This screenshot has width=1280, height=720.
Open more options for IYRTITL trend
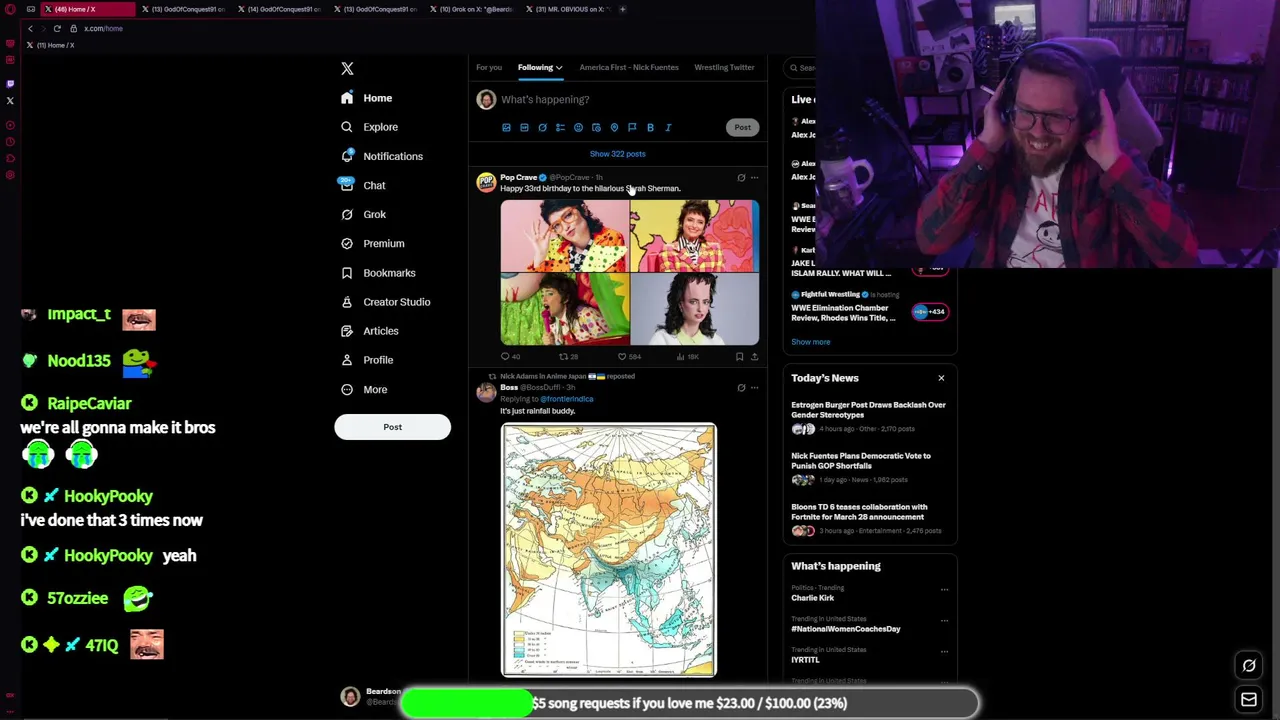(944, 652)
